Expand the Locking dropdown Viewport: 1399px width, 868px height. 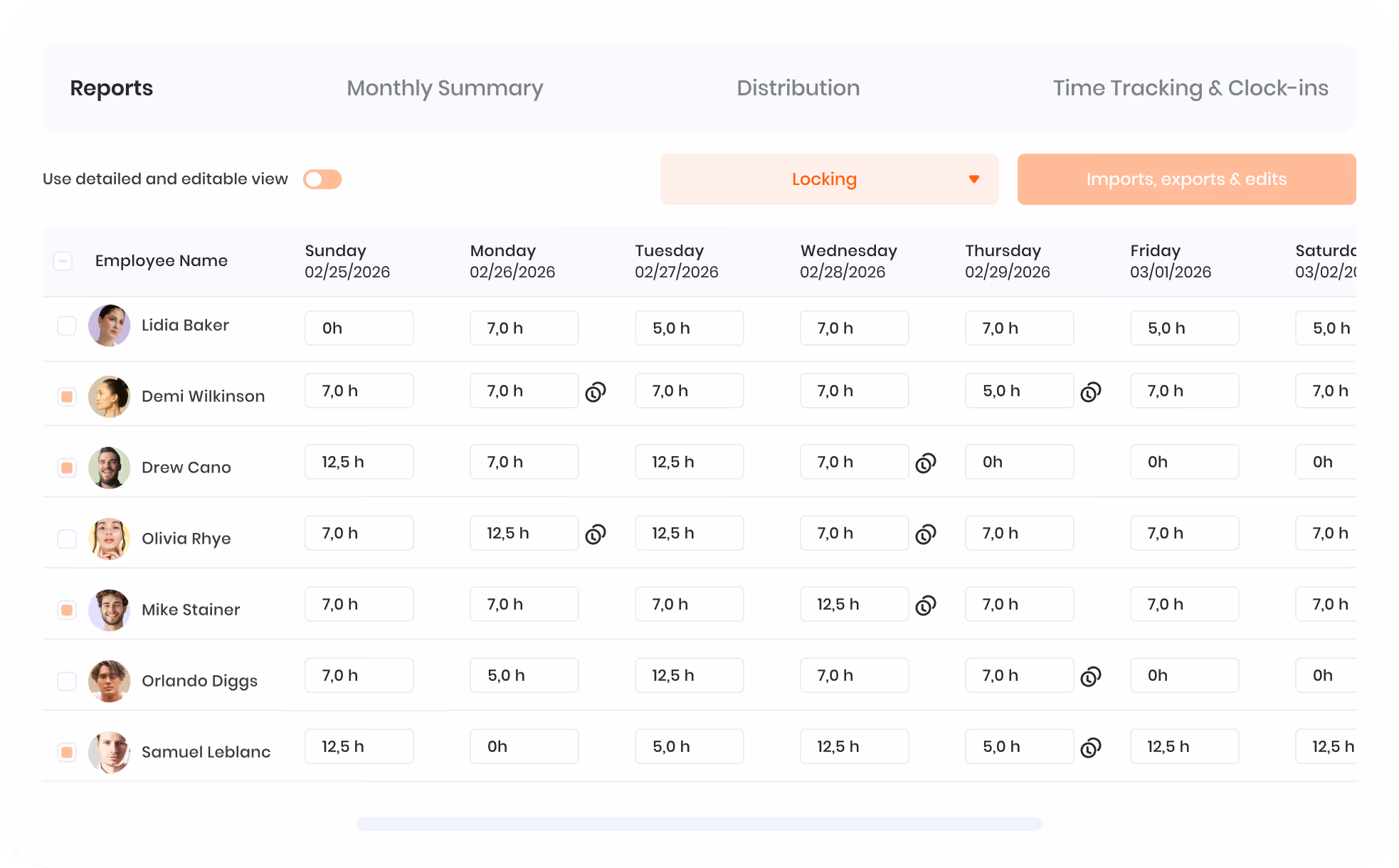pyautogui.click(x=830, y=179)
